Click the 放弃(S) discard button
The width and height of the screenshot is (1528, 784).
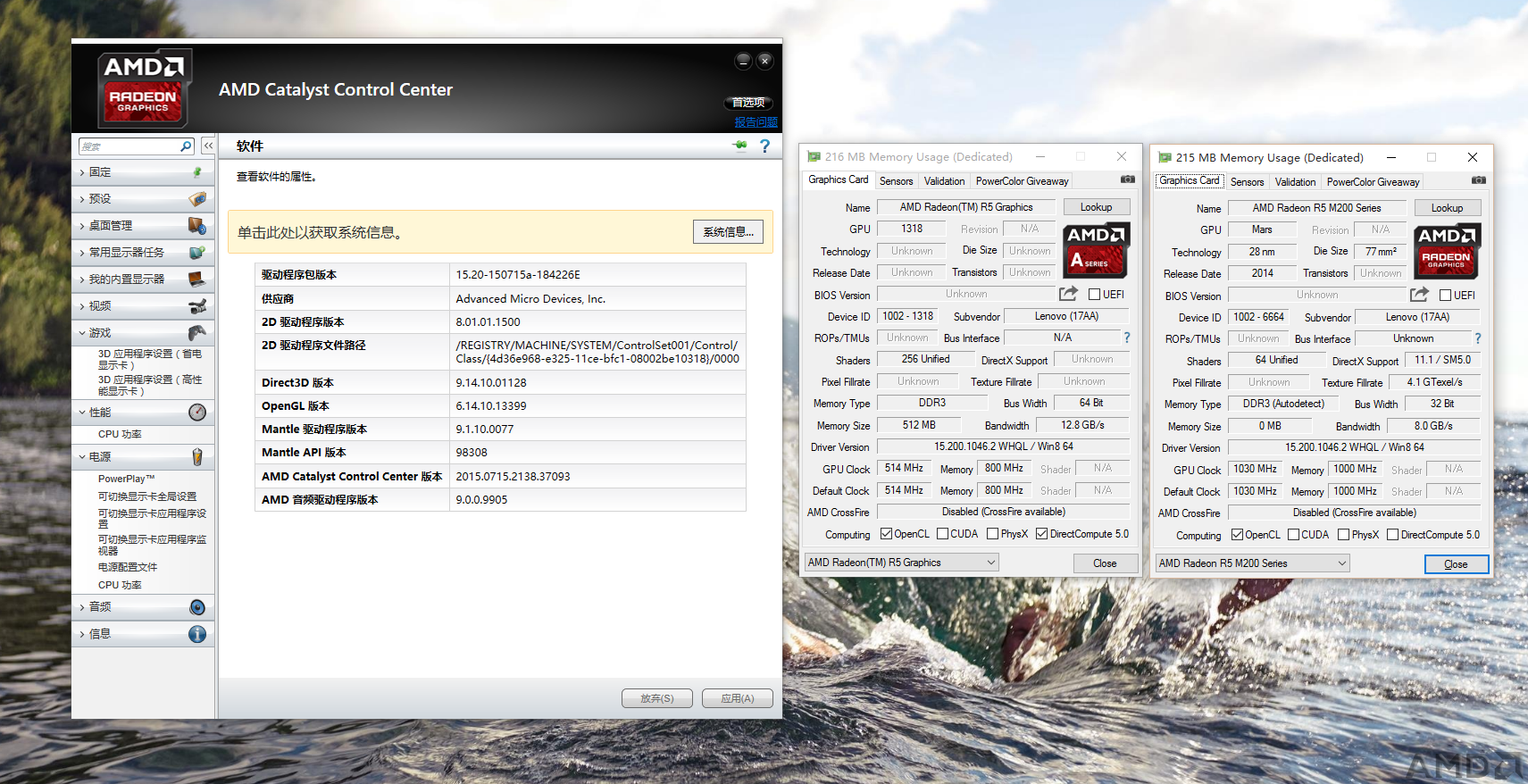[656, 698]
